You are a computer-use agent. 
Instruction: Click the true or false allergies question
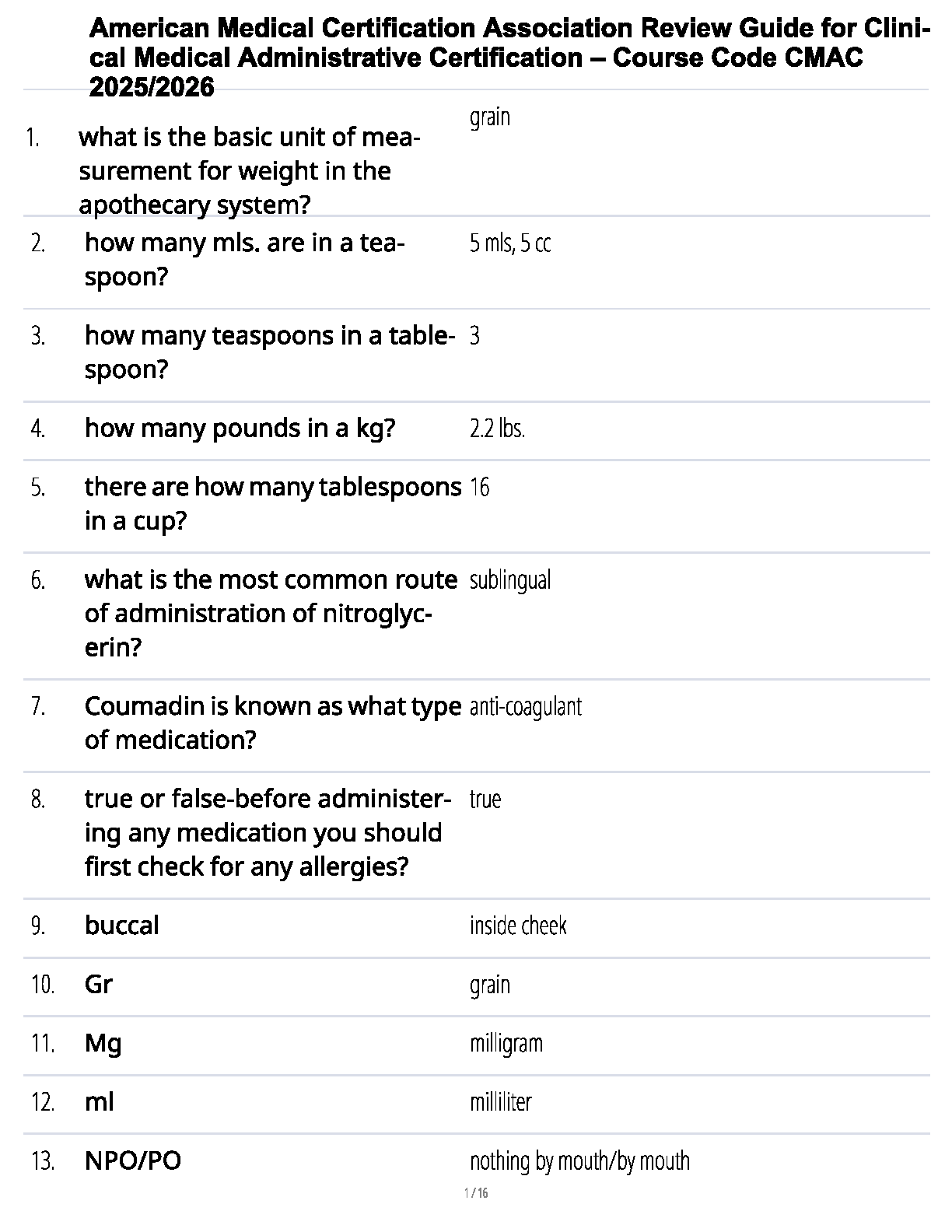[267, 833]
